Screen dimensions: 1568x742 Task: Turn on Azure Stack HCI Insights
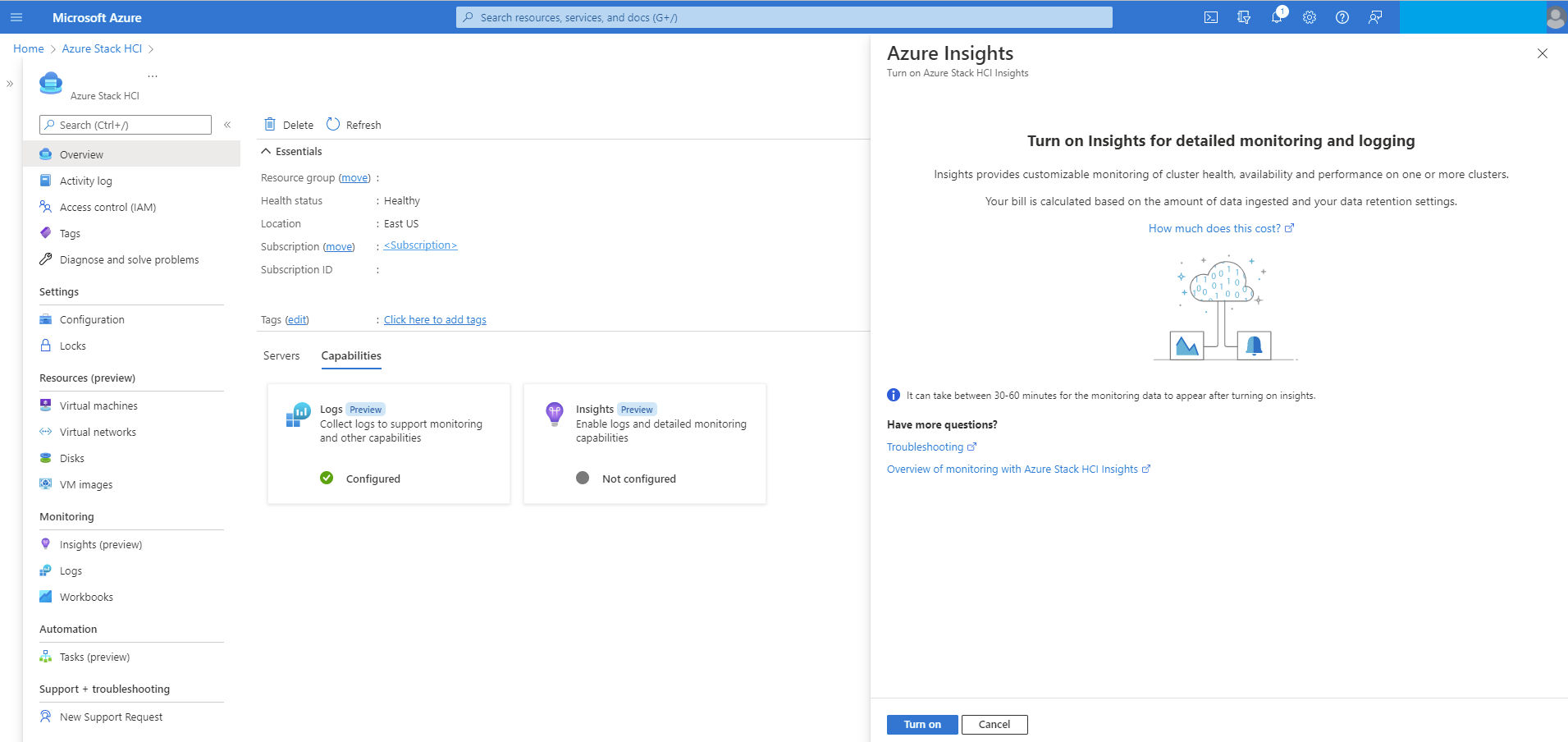coord(921,724)
